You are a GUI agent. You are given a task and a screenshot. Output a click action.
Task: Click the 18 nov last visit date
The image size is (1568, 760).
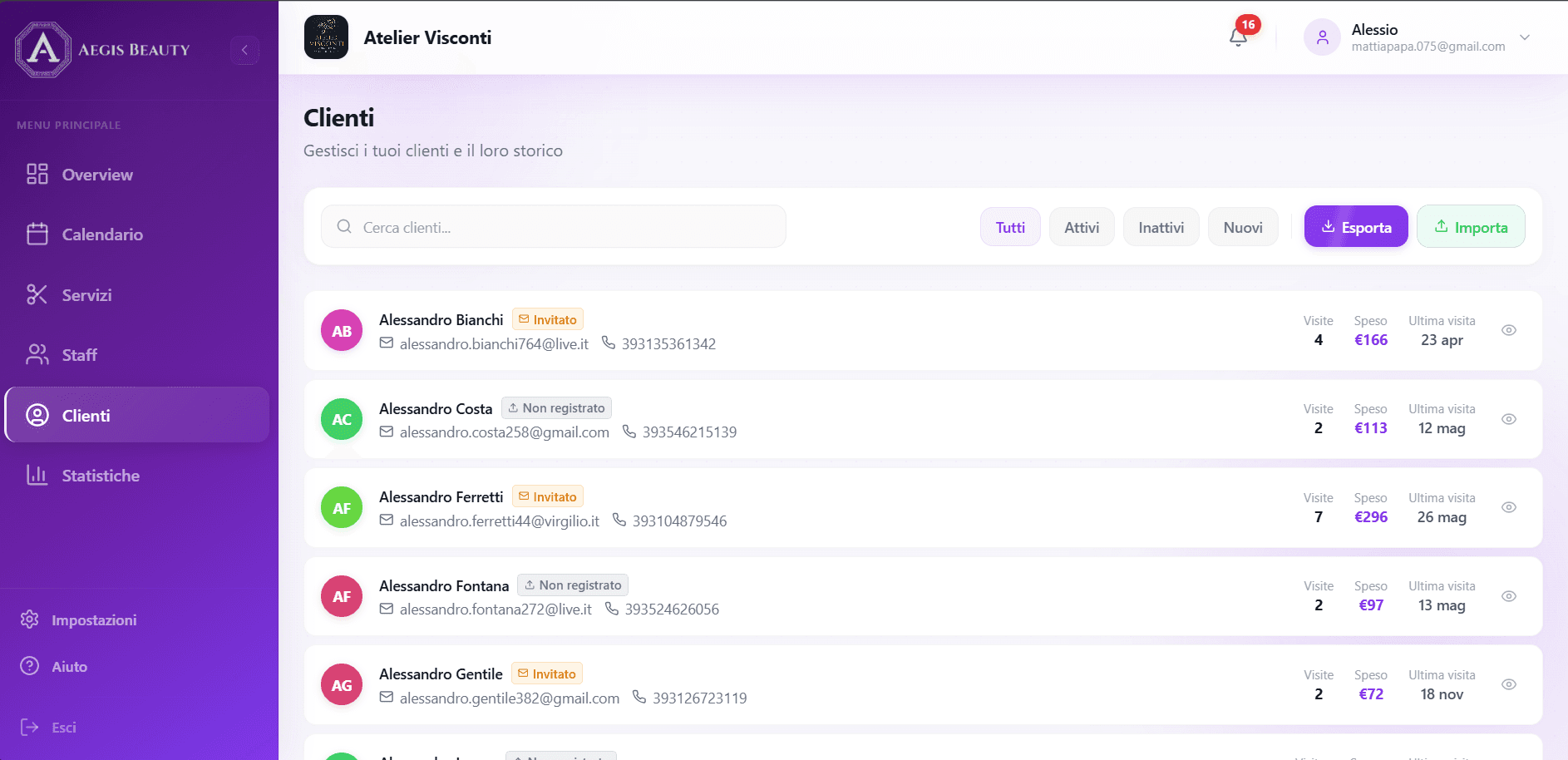coord(1442,694)
